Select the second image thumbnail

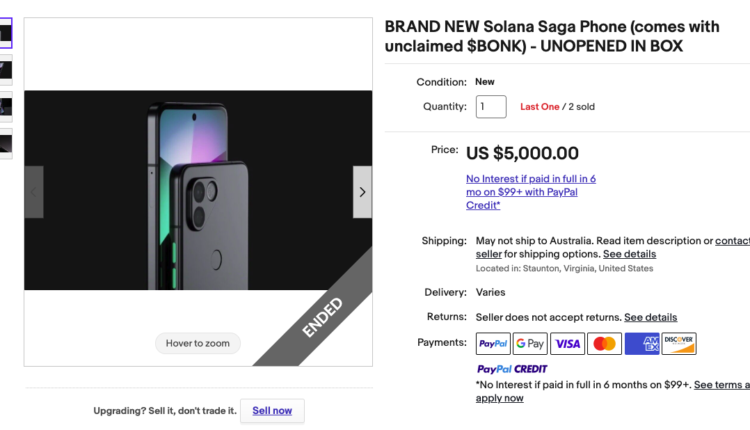[6, 69]
